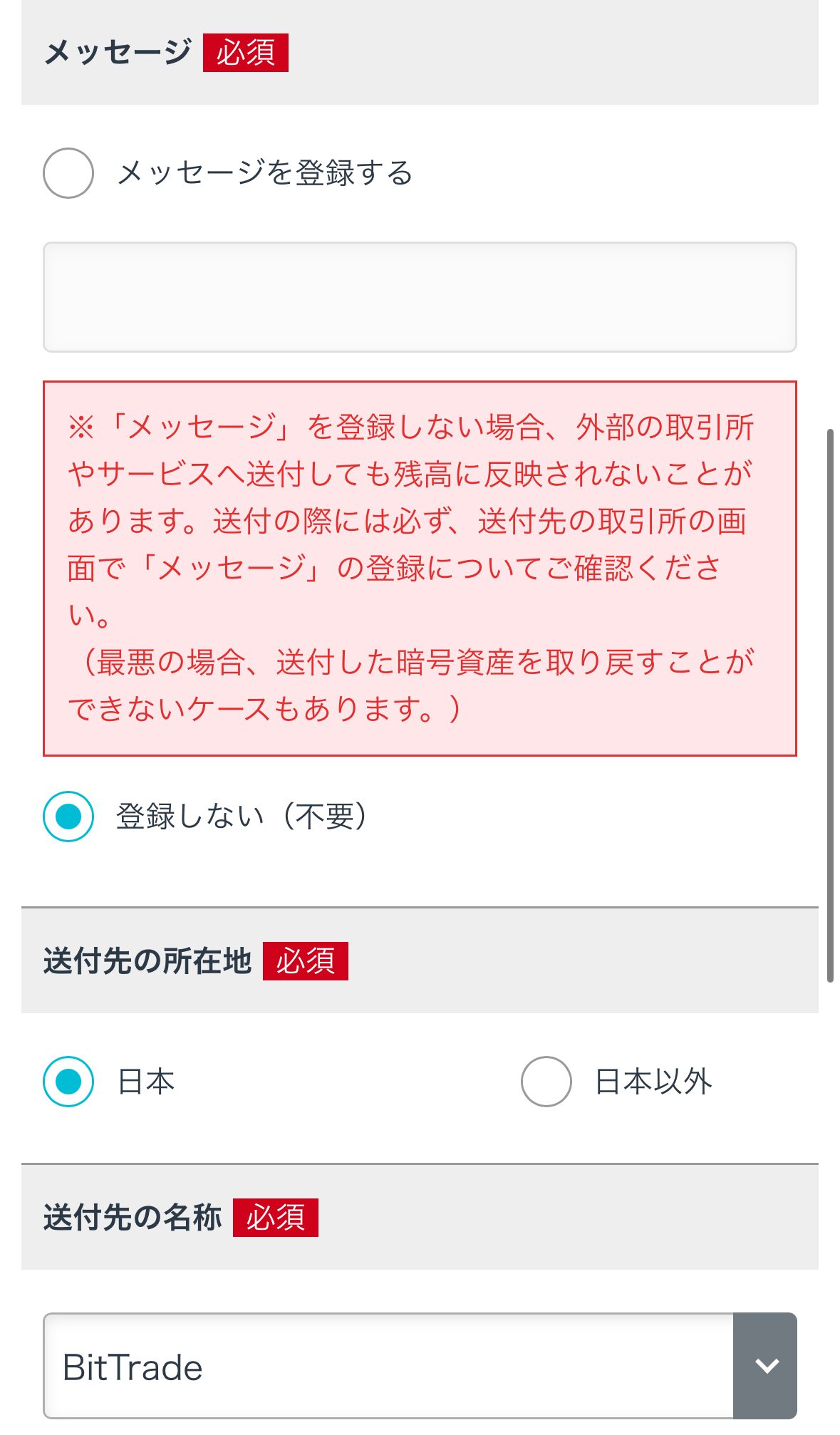The width and height of the screenshot is (840, 1435).
Task: Select the メッセージを登録する radio button circle
Action: click(68, 173)
